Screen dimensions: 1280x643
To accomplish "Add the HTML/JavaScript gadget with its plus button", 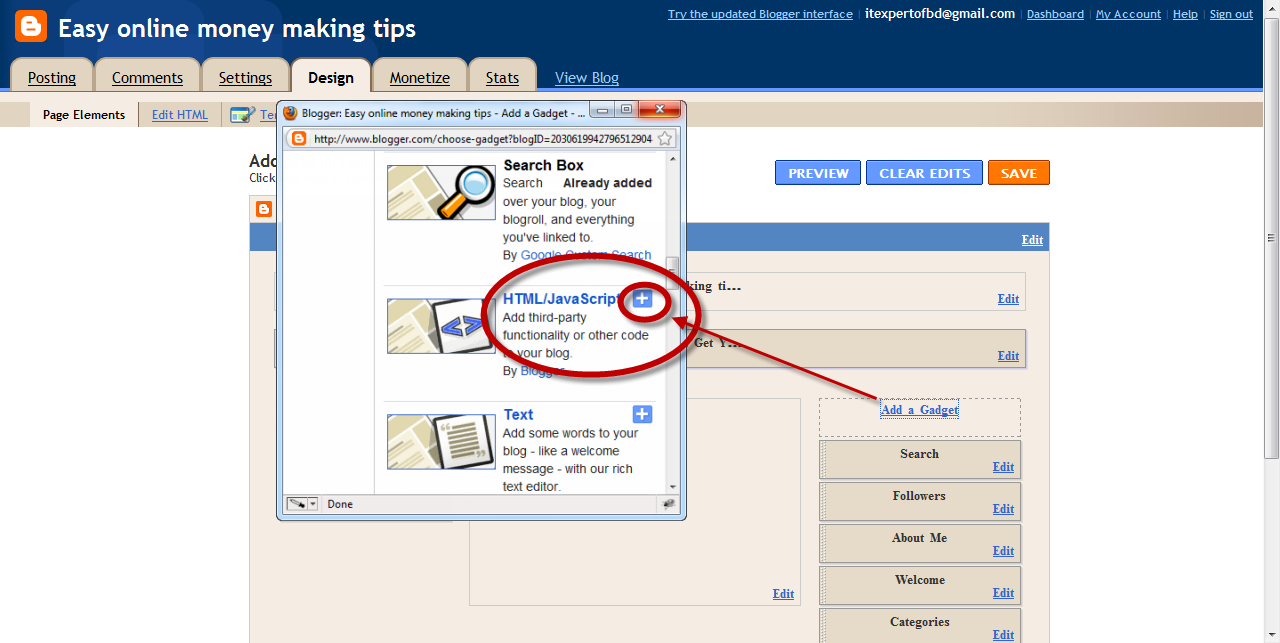I will click(642, 299).
